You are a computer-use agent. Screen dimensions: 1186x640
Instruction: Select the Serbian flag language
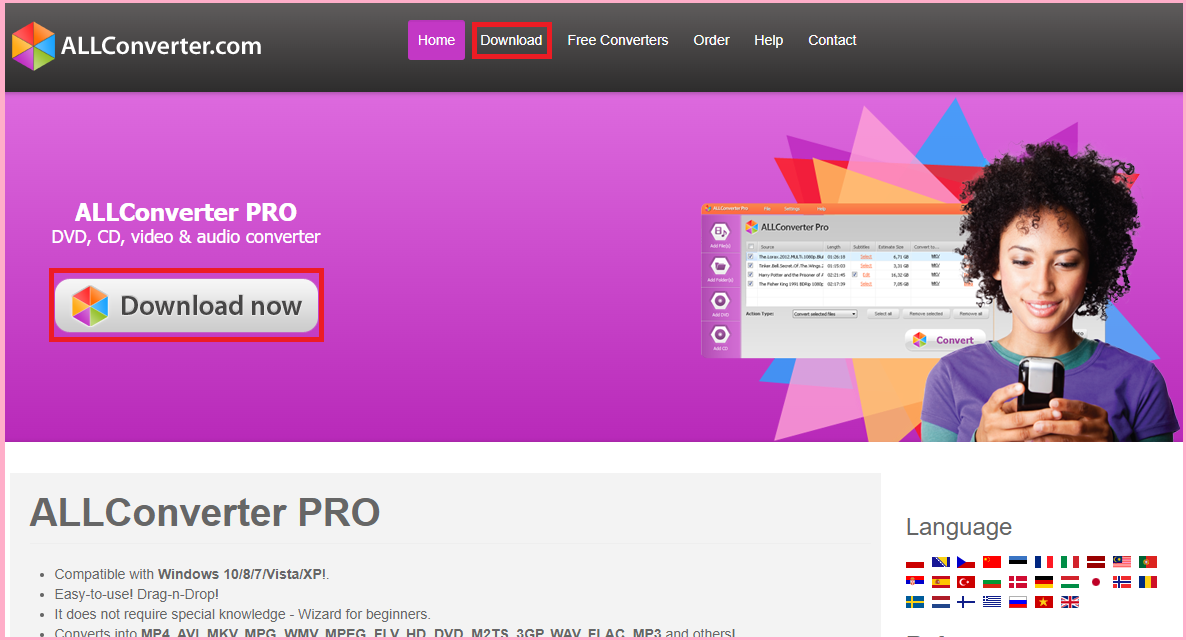click(915, 582)
